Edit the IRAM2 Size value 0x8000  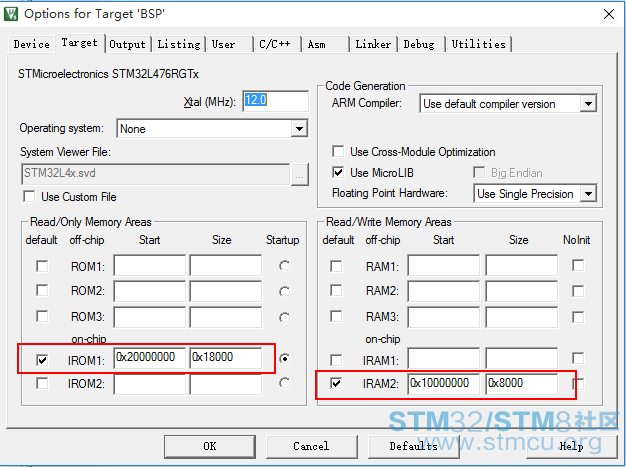pos(521,384)
